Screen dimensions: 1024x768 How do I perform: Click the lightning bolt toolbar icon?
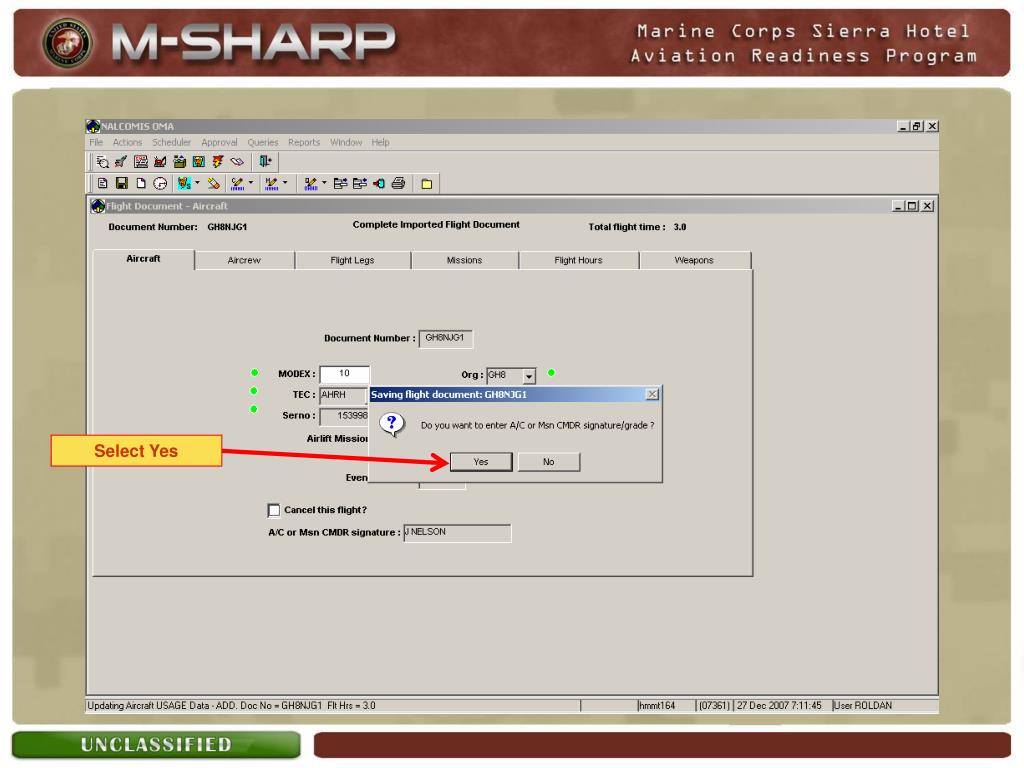click(x=217, y=161)
